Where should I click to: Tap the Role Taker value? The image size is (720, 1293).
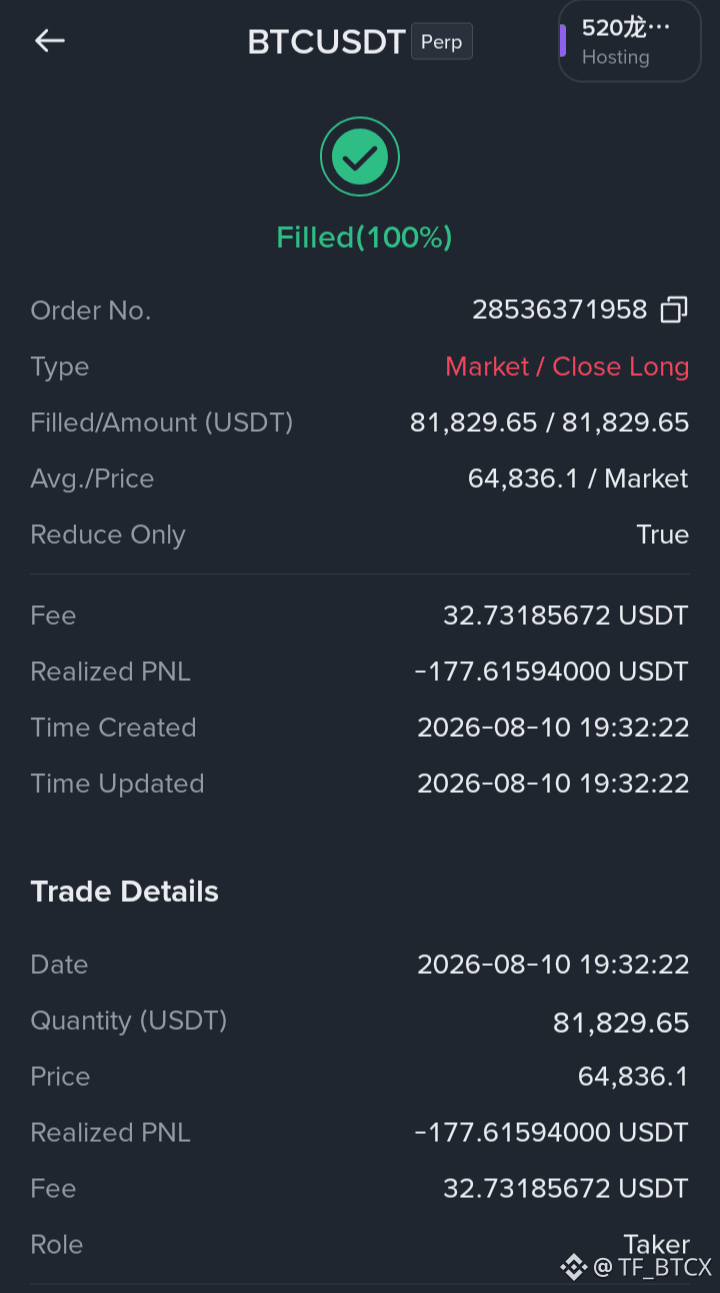coord(657,1244)
